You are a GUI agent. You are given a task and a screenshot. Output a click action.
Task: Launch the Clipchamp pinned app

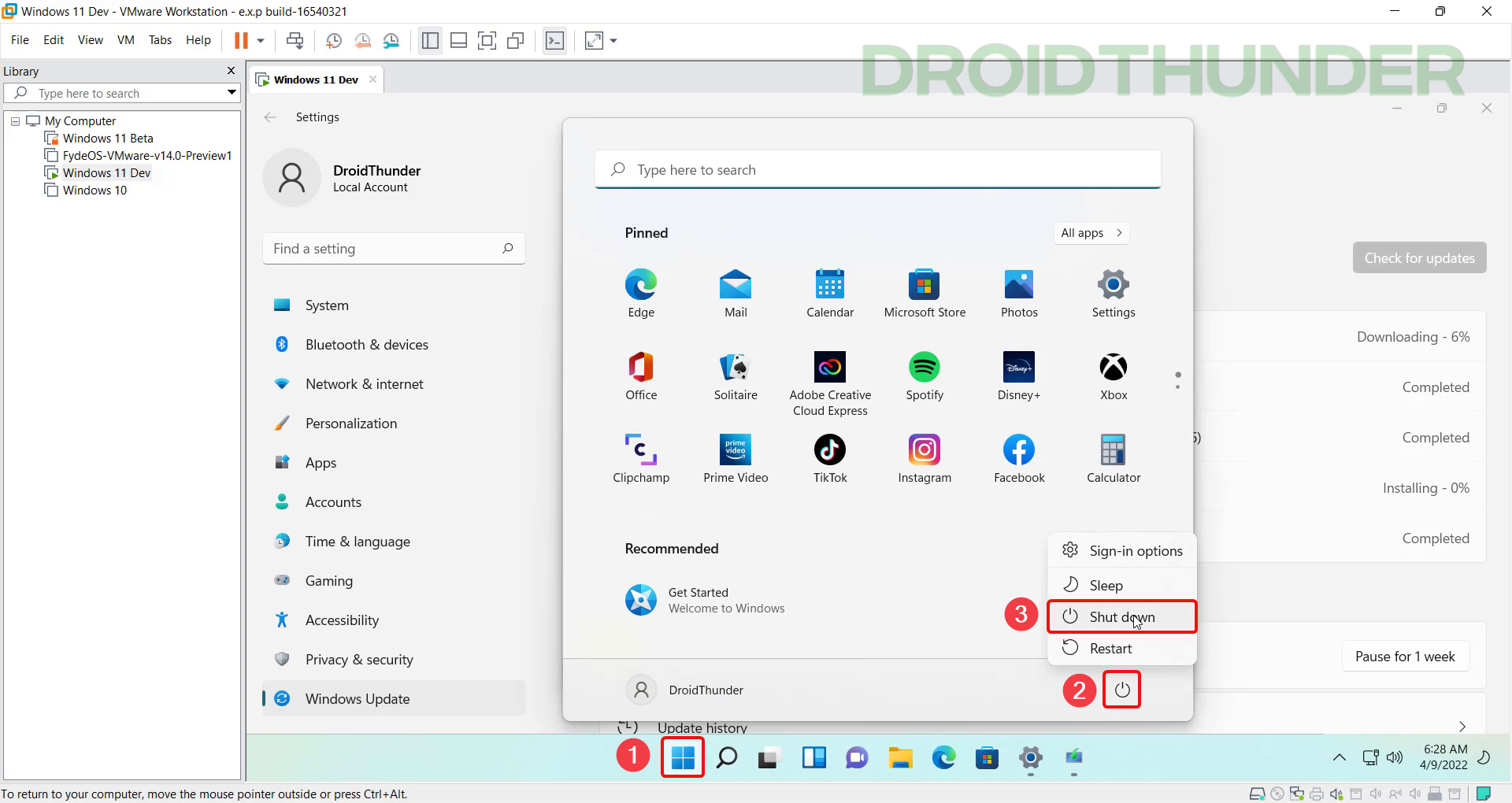641,458
